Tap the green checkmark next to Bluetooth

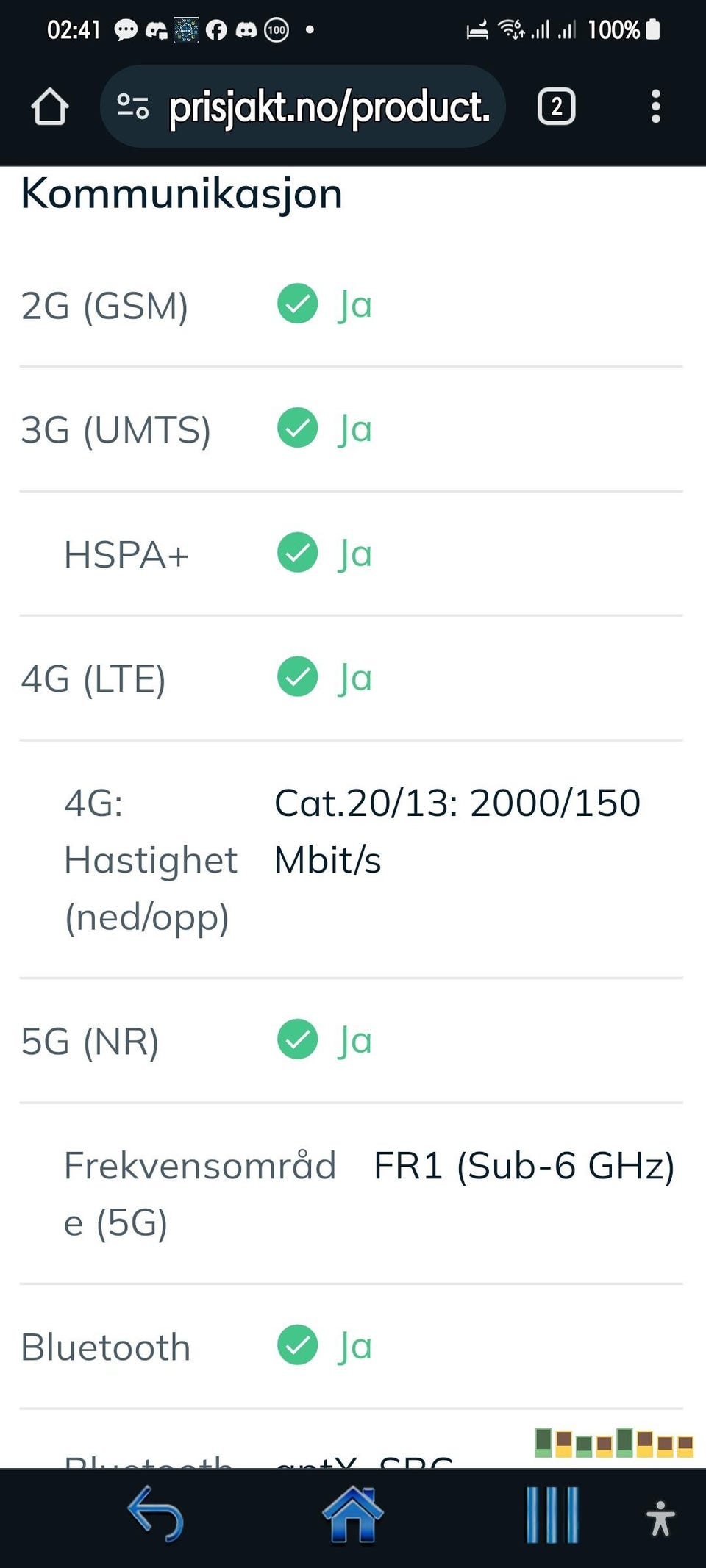point(297,1345)
